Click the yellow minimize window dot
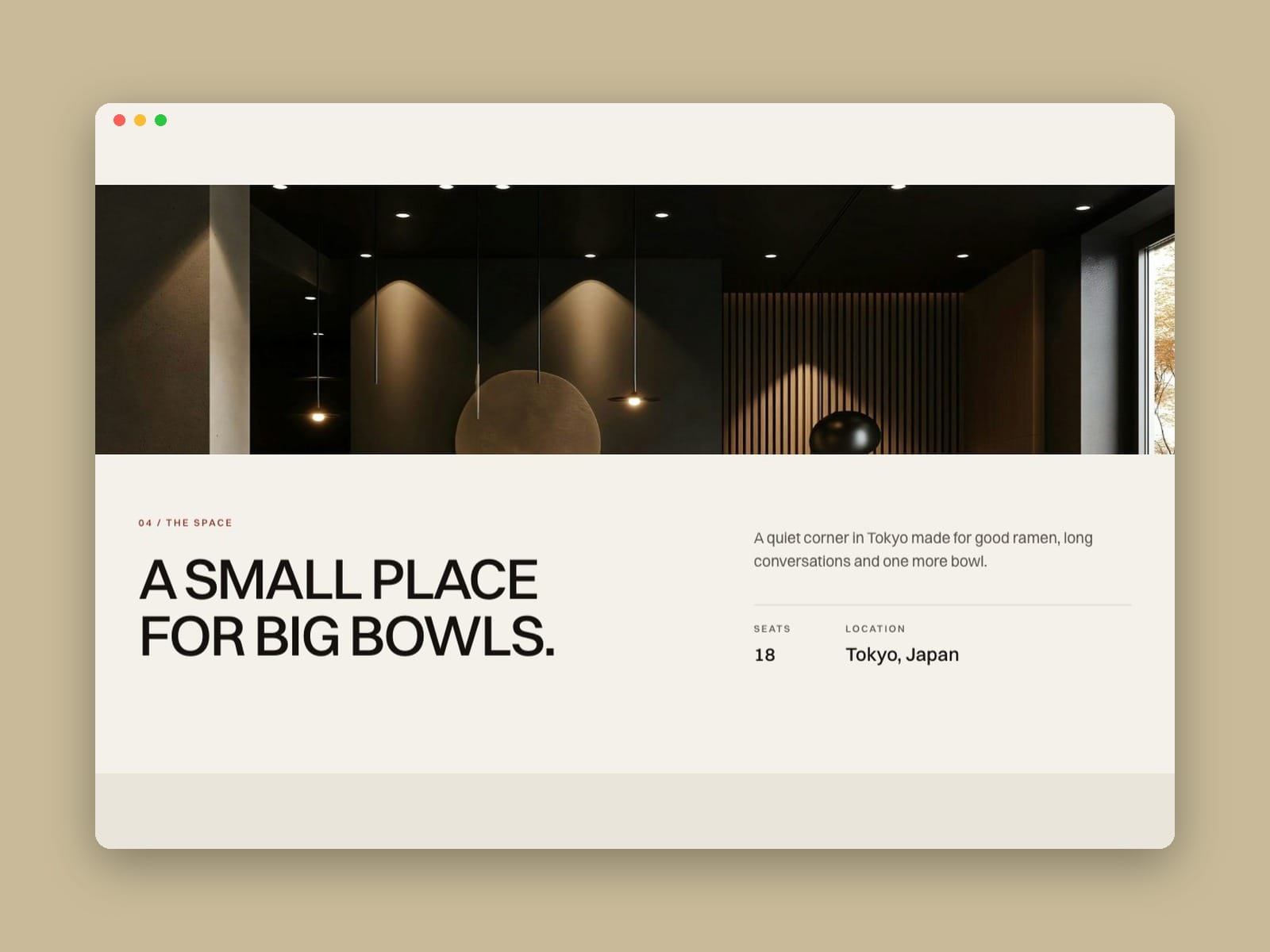 point(140,121)
